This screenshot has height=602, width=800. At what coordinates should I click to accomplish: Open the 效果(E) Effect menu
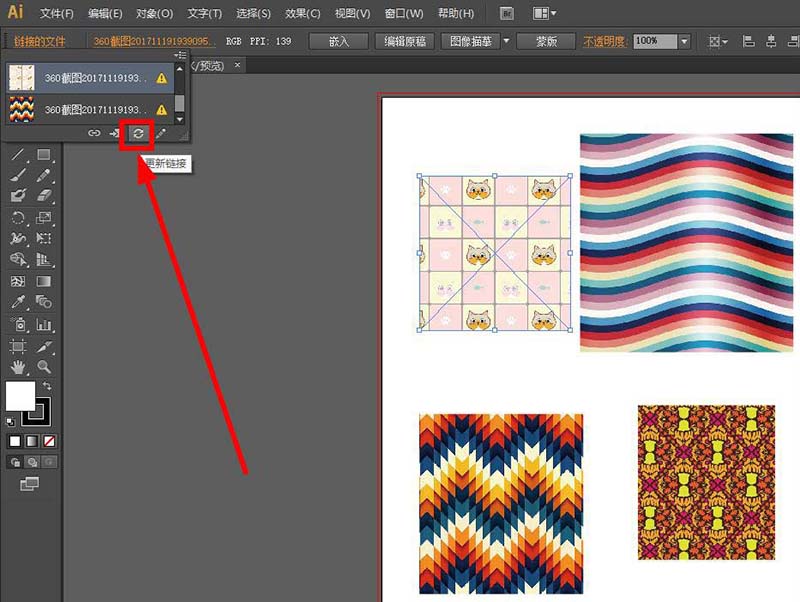click(302, 14)
